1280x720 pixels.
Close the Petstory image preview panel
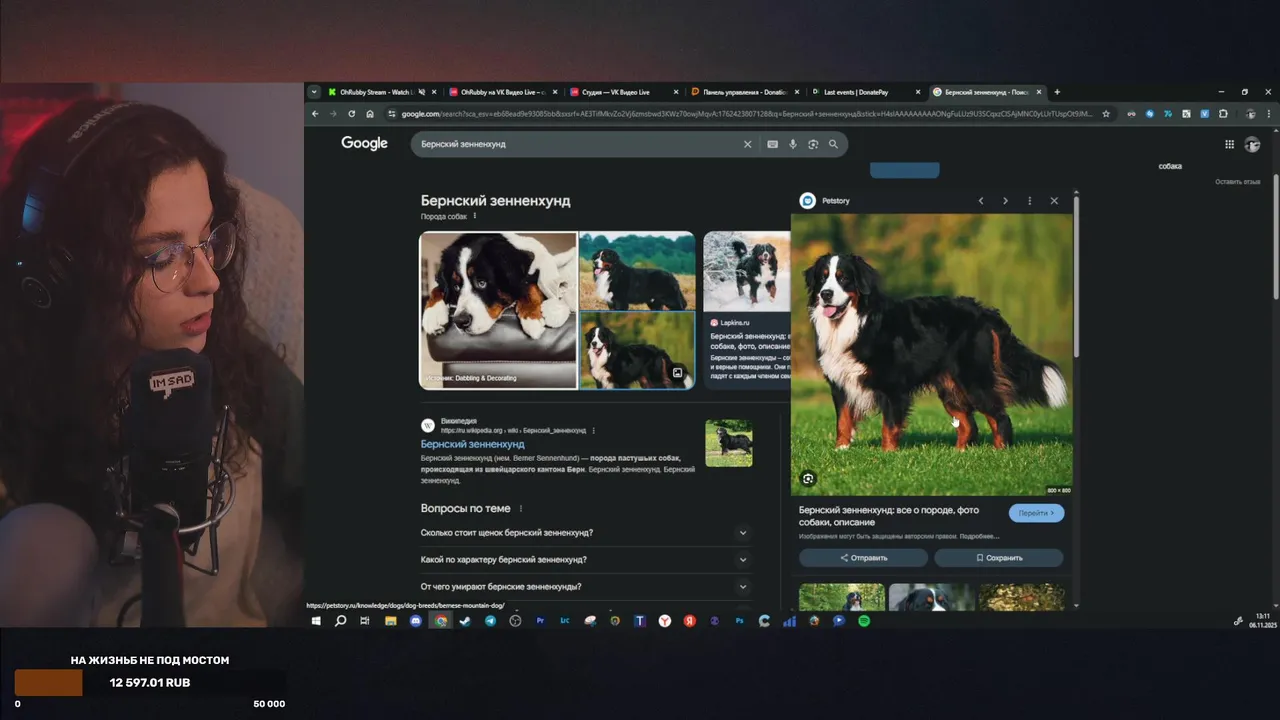(x=1054, y=201)
